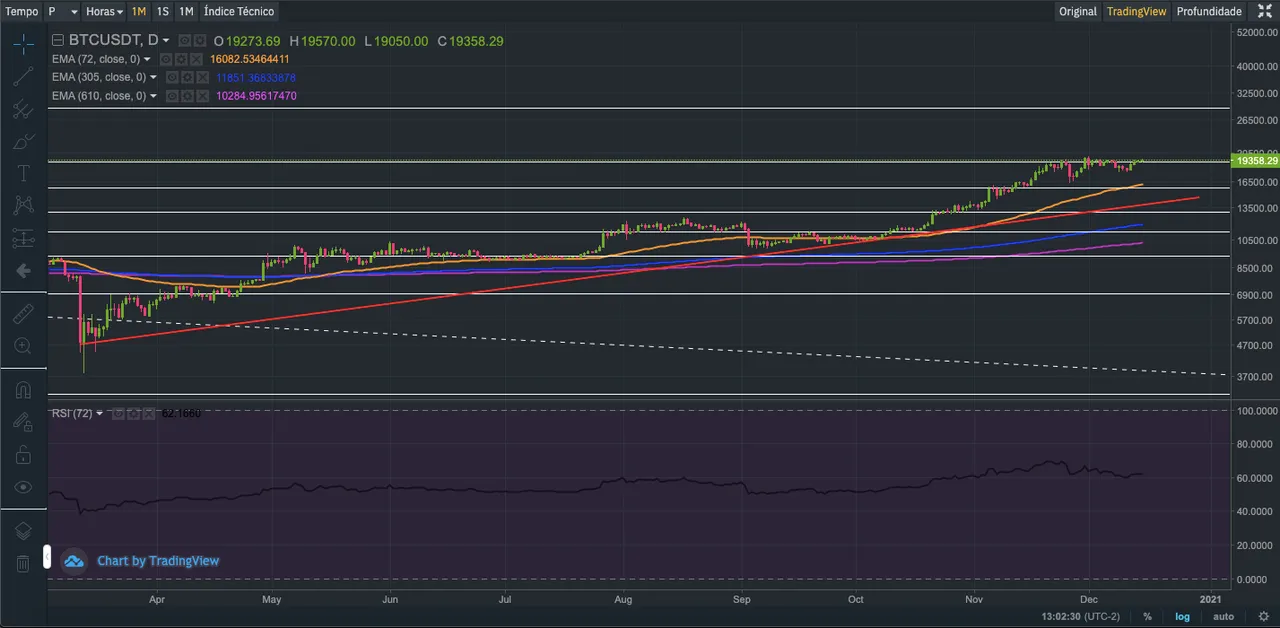
Task: Open chart settings gear at bottom right
Action: (1265, 616)
